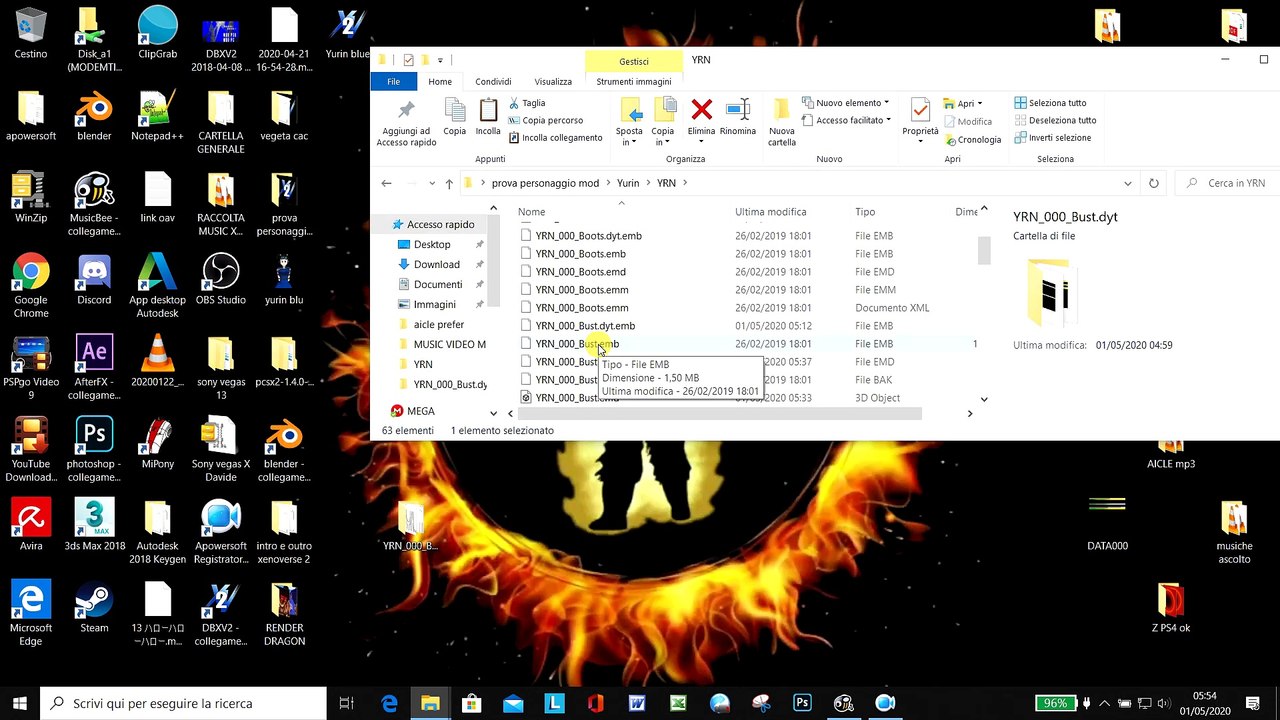The image size is (1280, 720).
Task: Click the back arrow in Explorer navigation
Action: [386, 183]
